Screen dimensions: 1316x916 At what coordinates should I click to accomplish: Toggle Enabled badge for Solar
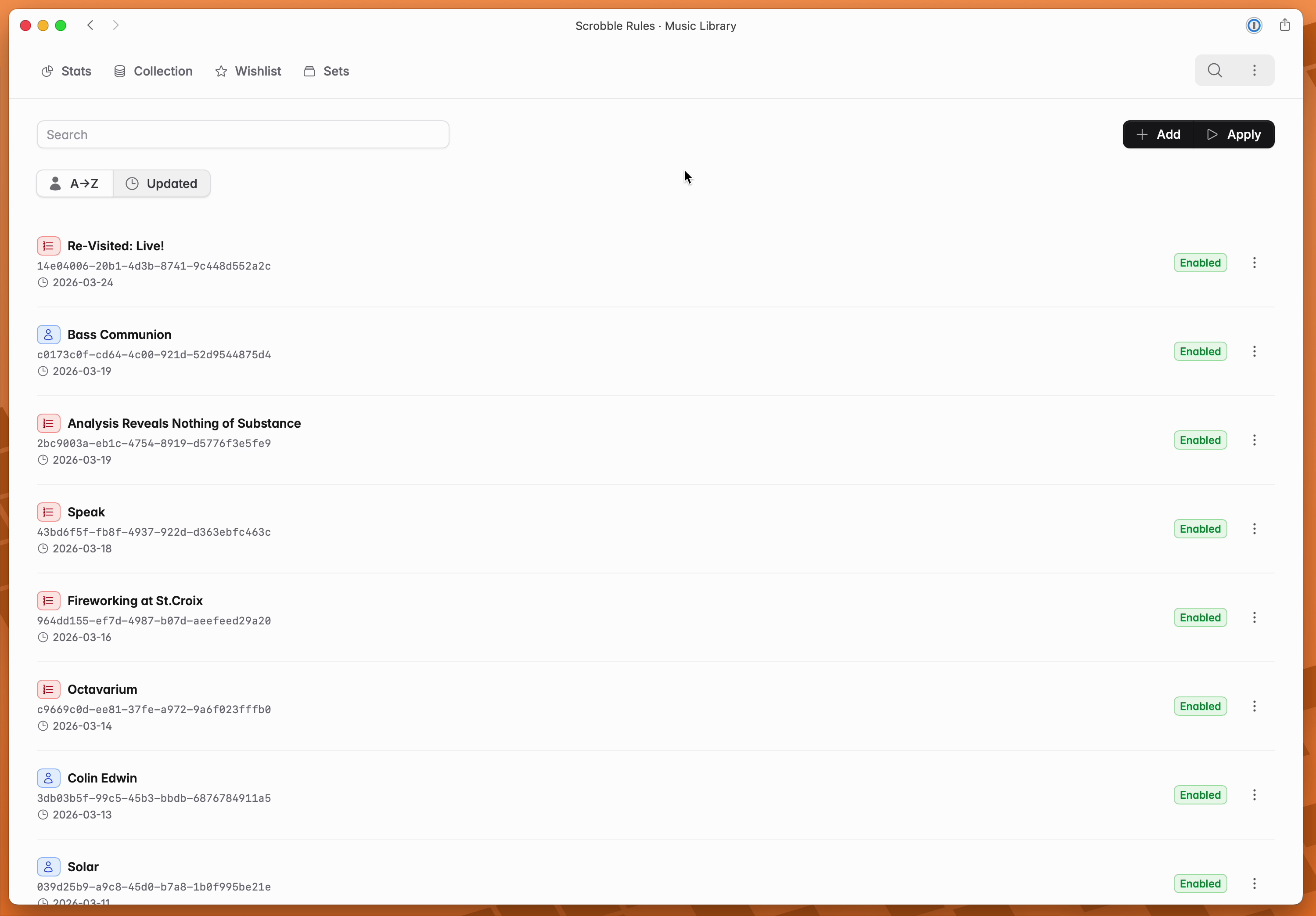click(1200, 884)
